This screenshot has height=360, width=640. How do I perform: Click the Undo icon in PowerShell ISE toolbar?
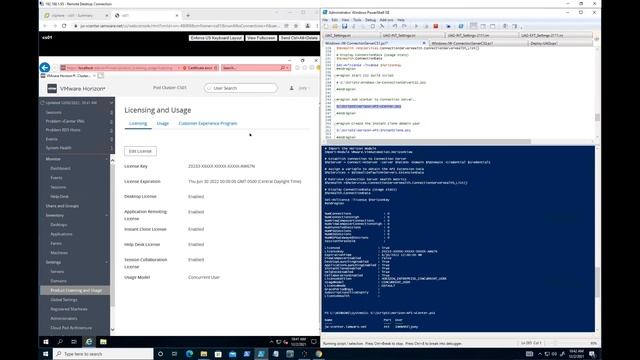pyautogui.click(x=395, y=27)
